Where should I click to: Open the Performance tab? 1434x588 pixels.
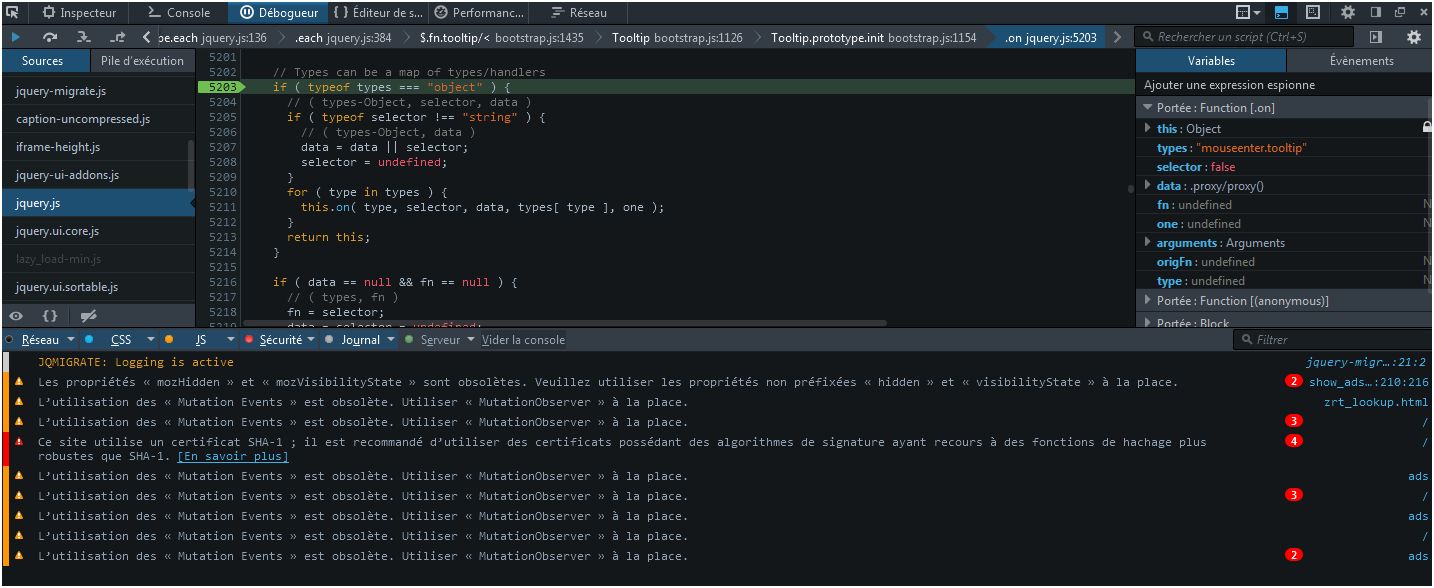pyautogui.click(x=479, y=12)
